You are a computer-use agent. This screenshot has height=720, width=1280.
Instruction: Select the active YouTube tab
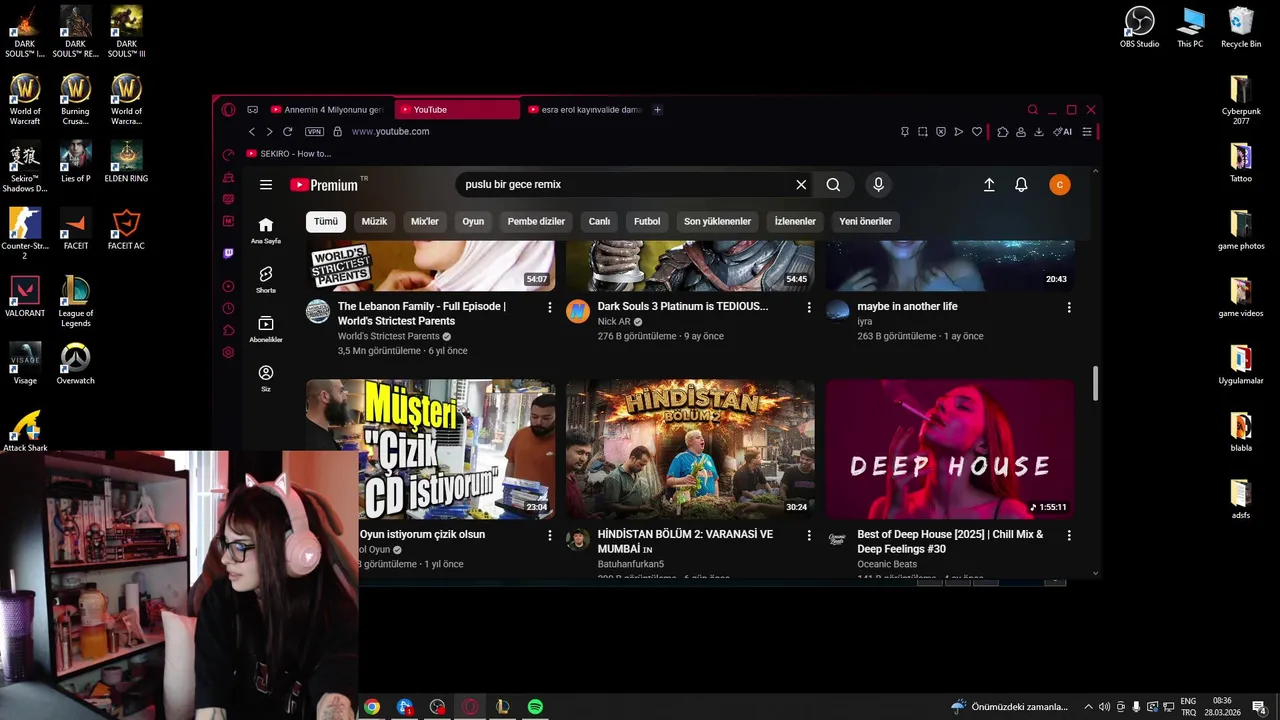point(458,110)
